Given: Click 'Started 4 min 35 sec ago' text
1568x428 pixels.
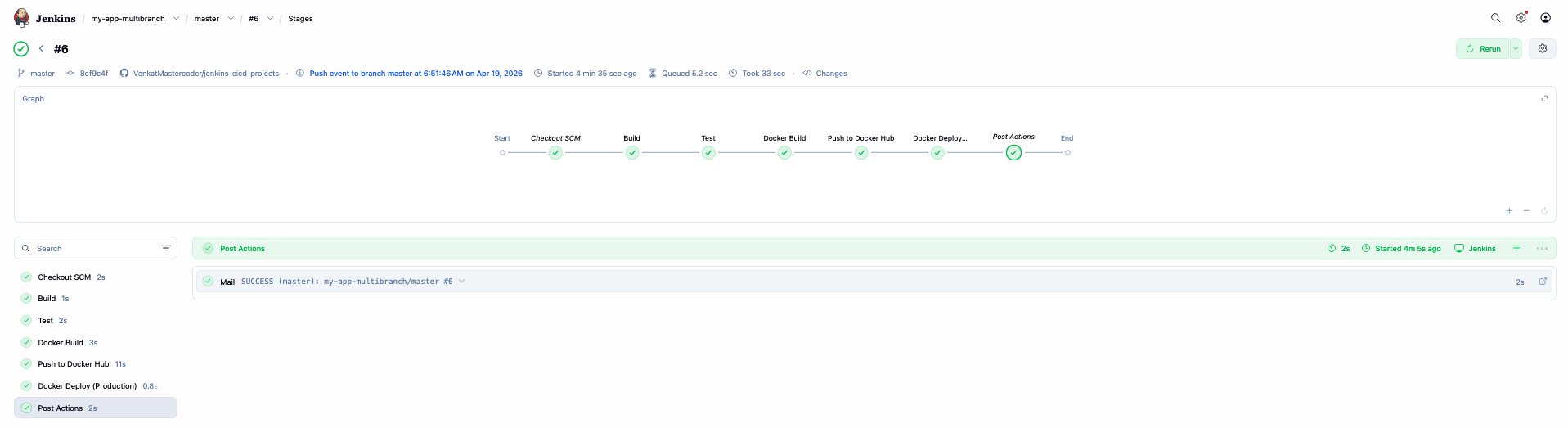Looking at the screenshot, I should (x=592, y=74).
